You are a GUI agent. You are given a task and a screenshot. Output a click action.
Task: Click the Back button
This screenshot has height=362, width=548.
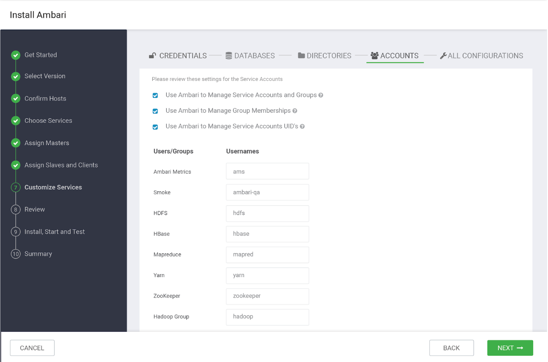(x=451, y=348)
